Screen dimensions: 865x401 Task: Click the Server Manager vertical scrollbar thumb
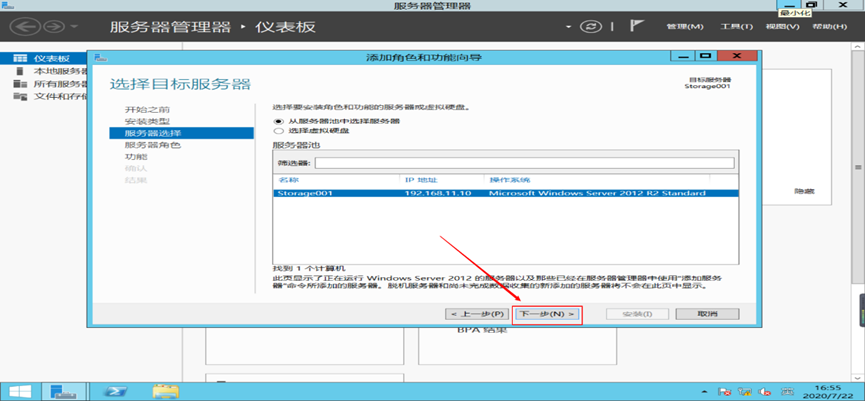click(x=858, y=167)
